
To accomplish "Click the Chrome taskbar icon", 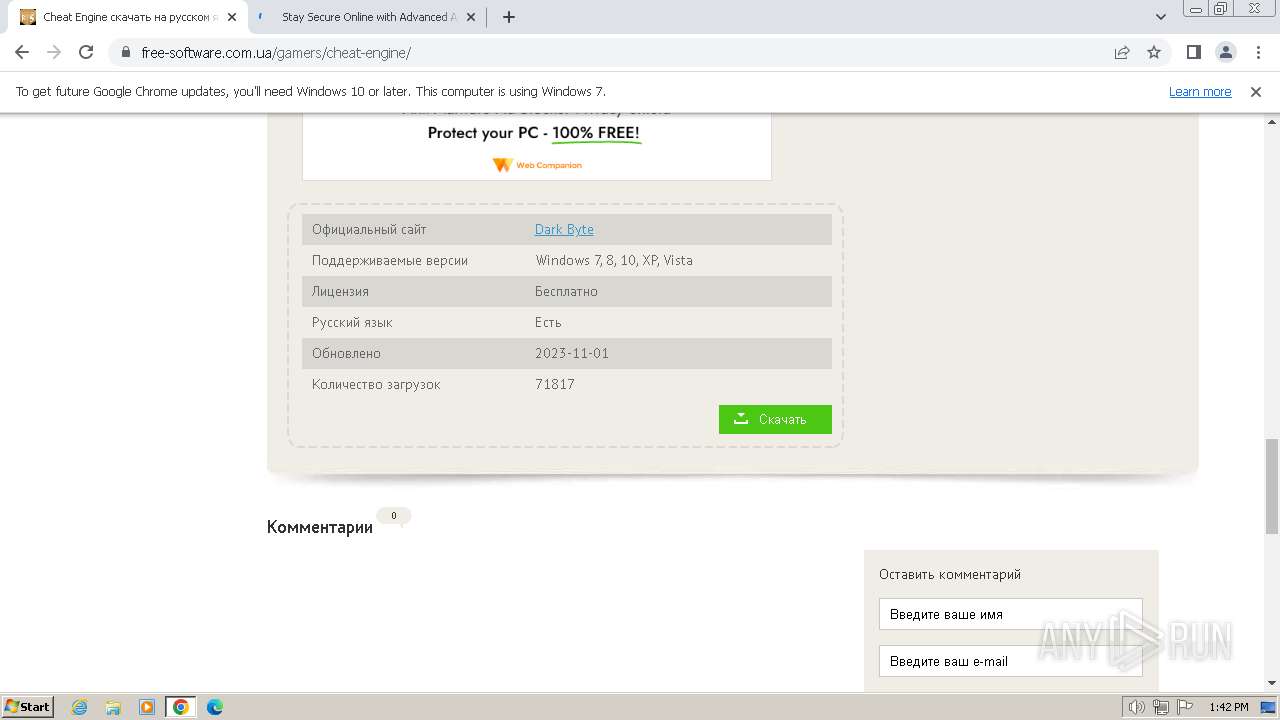I will (181, 707).
